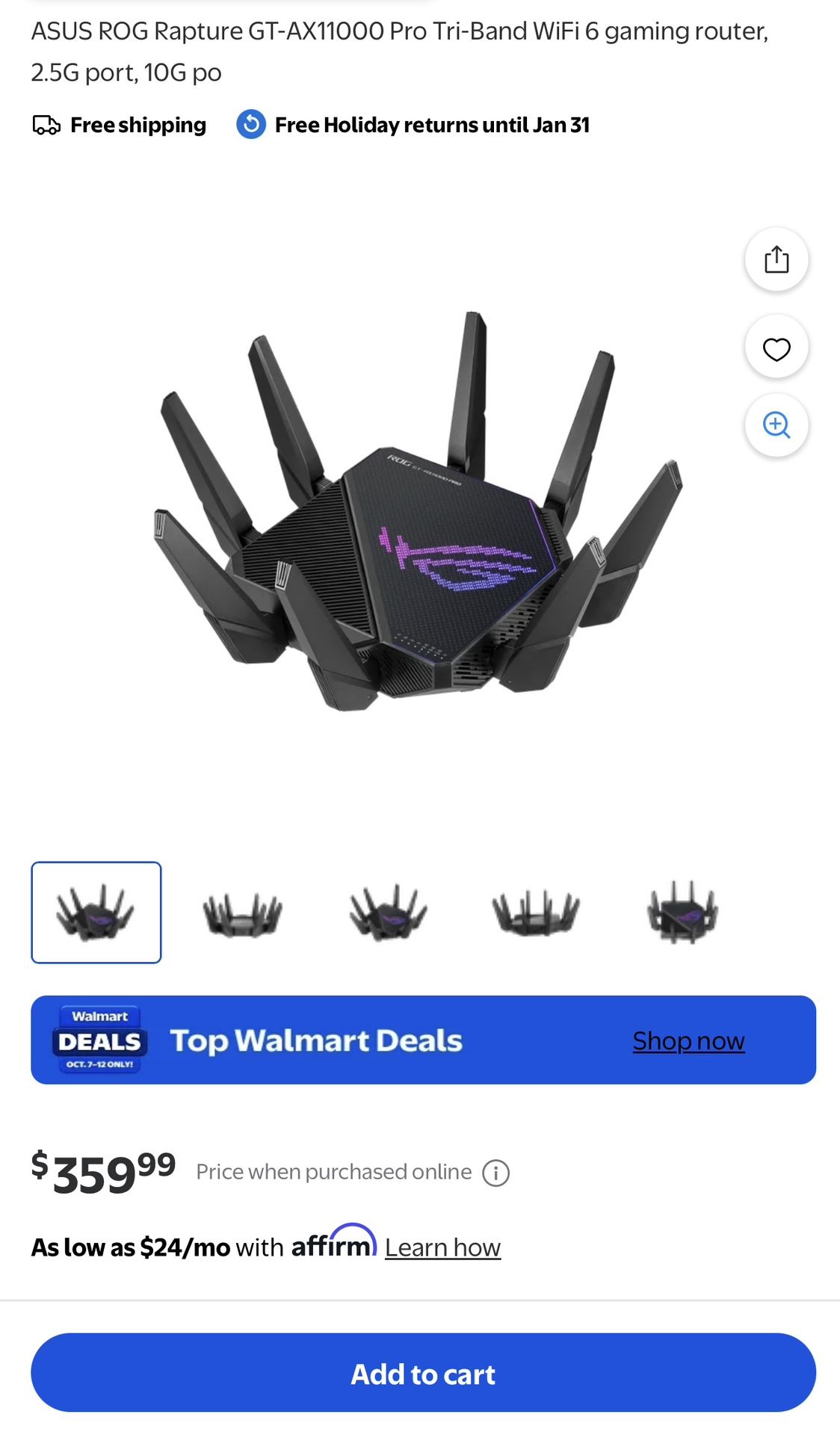The image size is (840, 1435).
Task: Open the Affirm Learn how link
Action: tap(442, 1247)
